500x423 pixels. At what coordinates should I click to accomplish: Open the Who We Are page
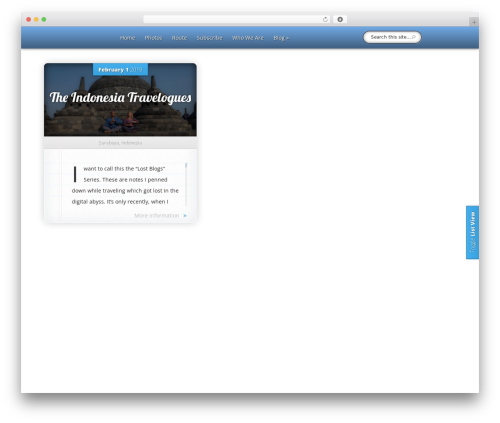coord(248,38)
